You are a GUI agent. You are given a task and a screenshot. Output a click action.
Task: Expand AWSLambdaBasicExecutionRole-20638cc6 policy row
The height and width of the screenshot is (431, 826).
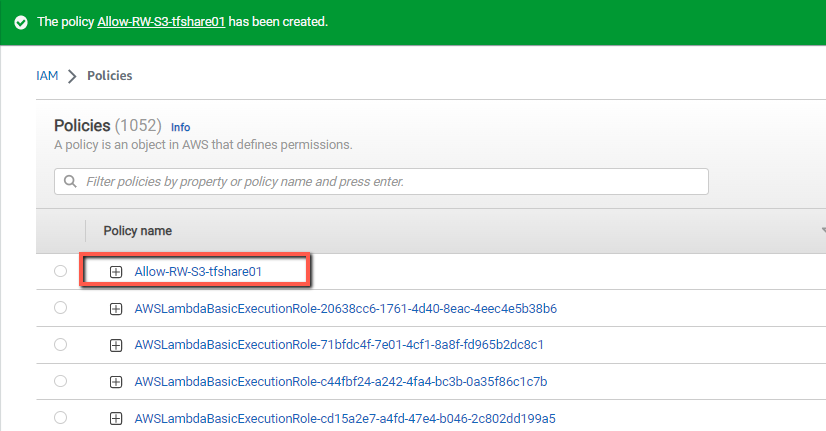[x=116, y=309]
